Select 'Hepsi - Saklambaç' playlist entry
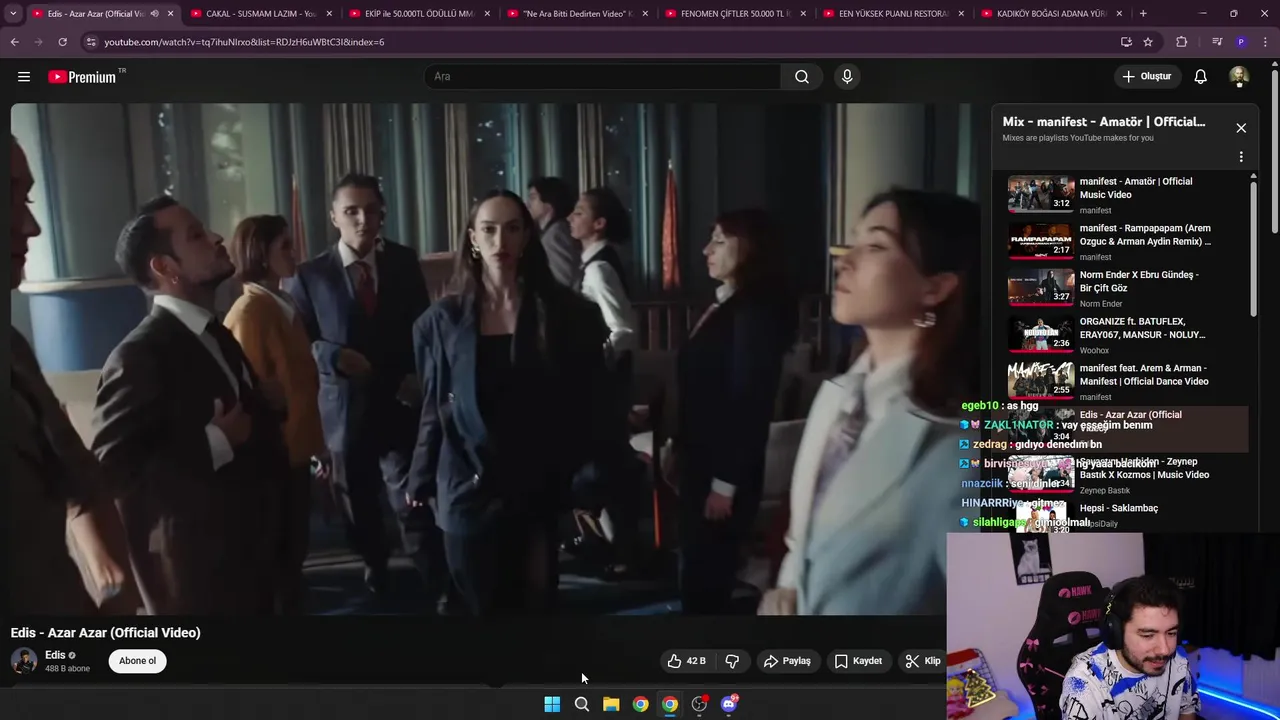Viewport: 1280px width, 720px height. coord(1119,508)
